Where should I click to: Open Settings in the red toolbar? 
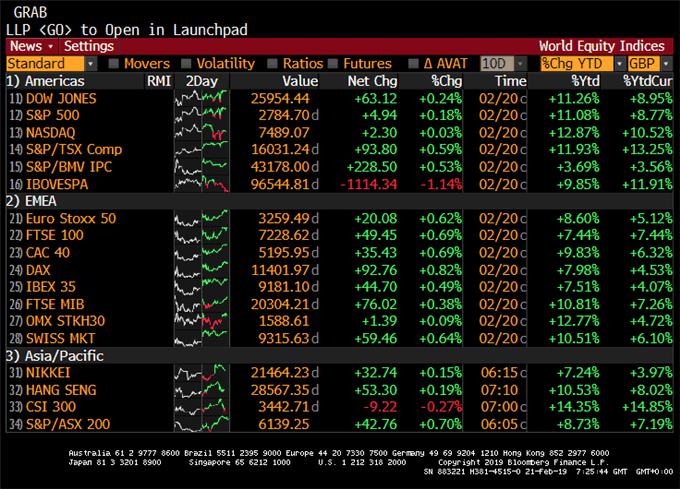tap(89, 46)
